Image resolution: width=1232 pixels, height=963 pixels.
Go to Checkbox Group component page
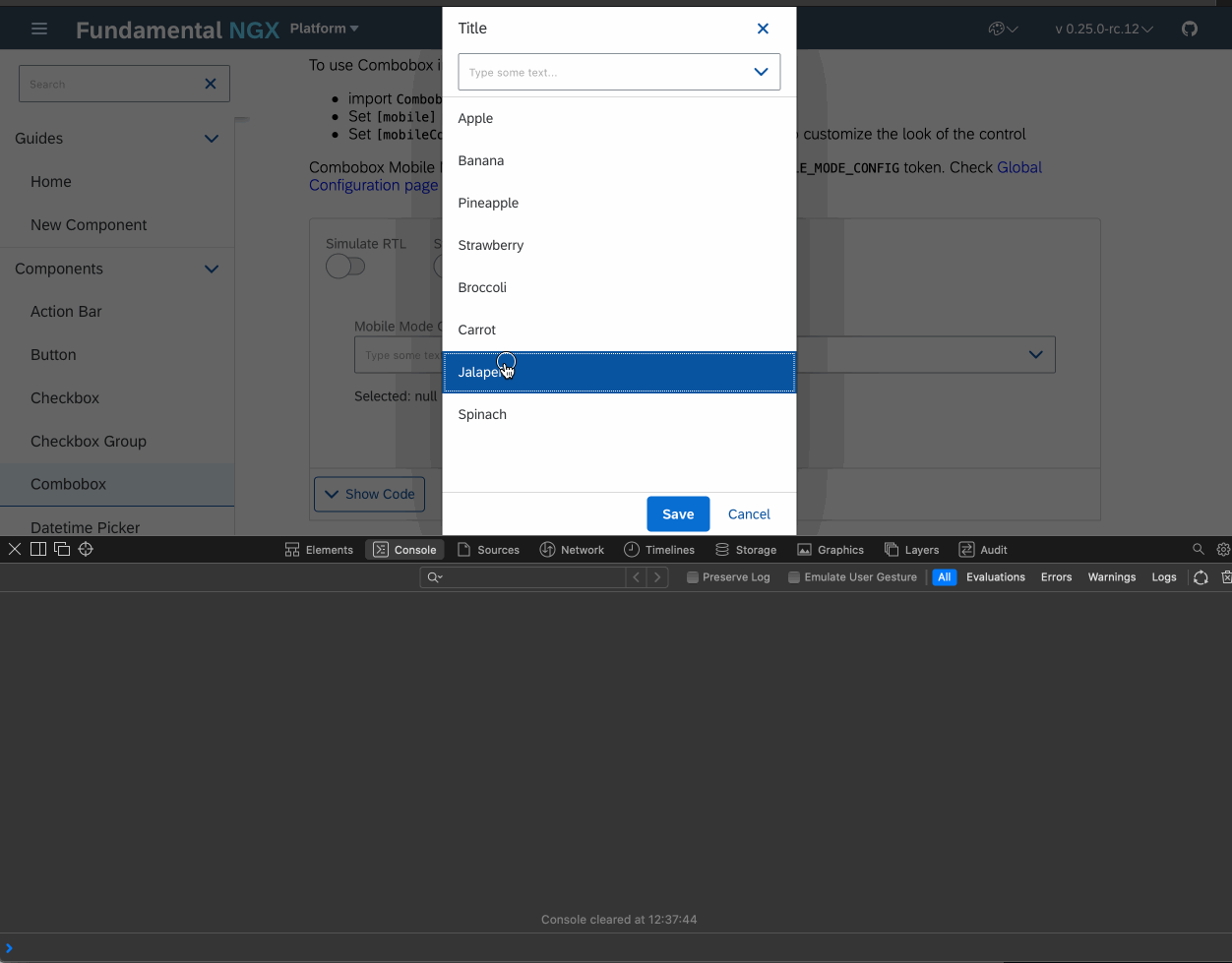(x=89, y=442)
